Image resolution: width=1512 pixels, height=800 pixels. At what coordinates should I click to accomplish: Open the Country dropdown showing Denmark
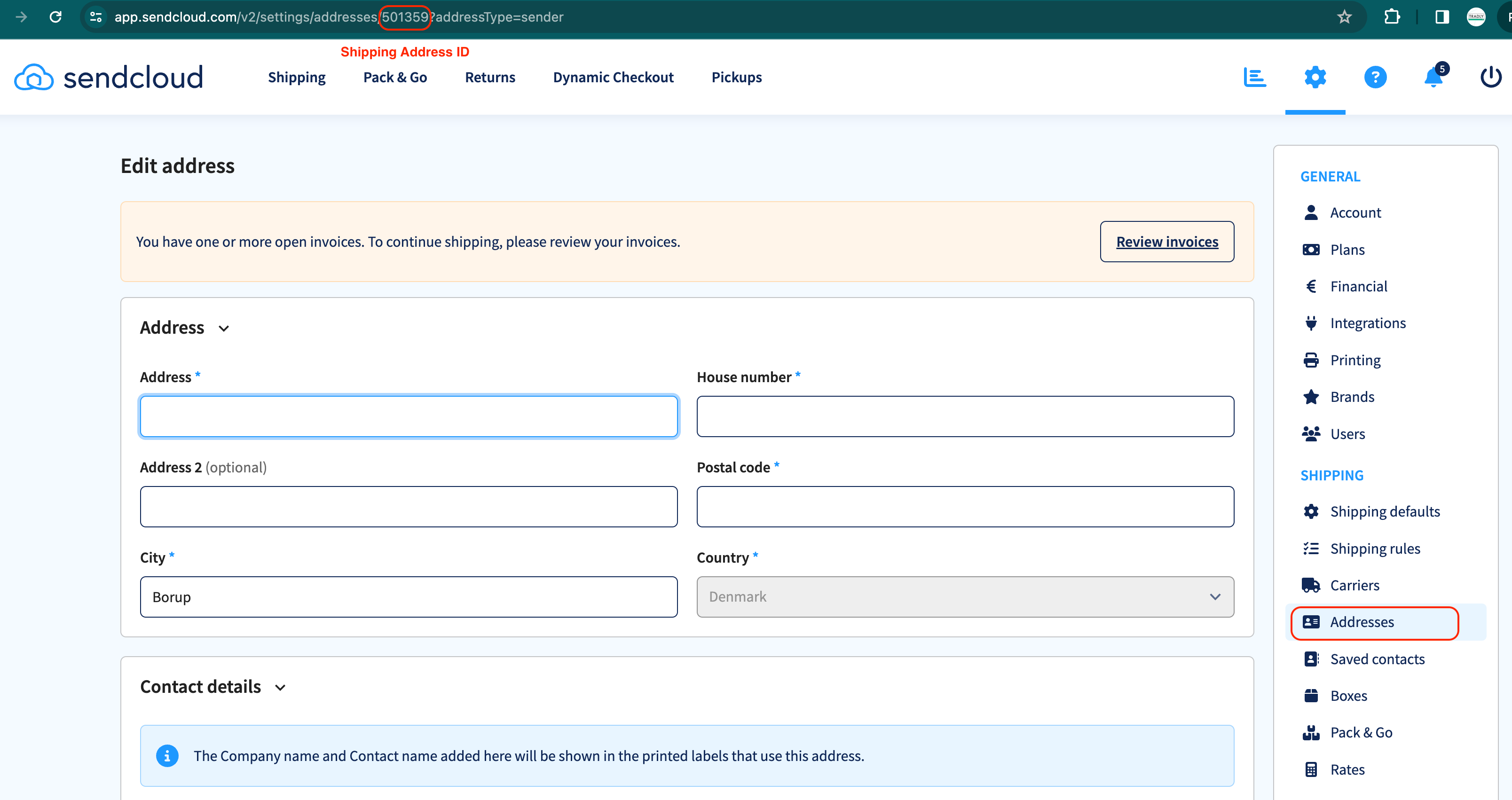(x=964, y=596)
